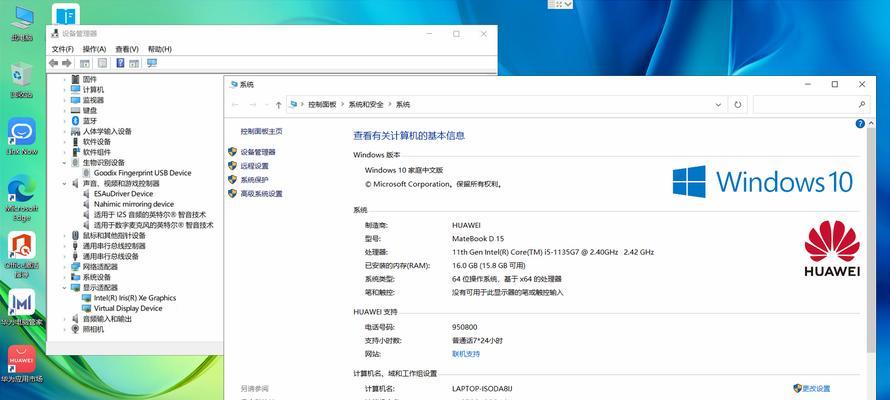Open the 查看(V) menu
The width and height of the screenshot is (890, 400).
pos(127,49)
